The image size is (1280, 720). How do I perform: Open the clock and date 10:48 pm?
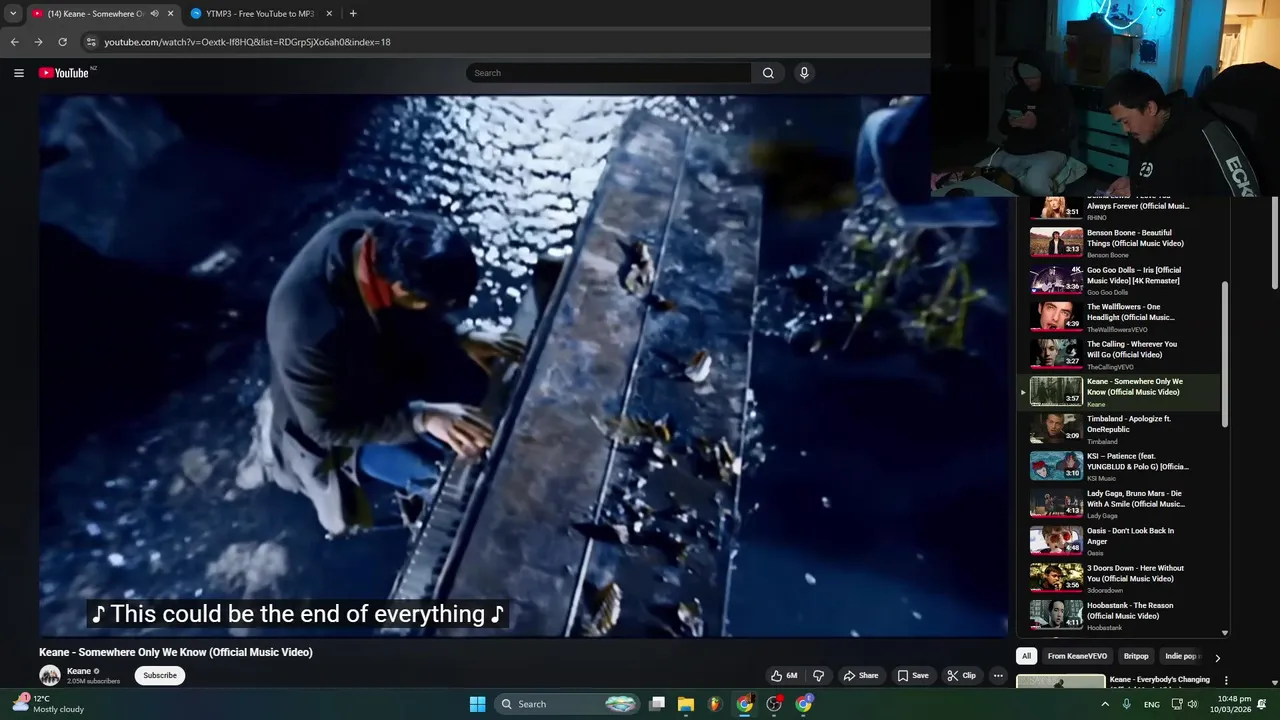(1230, 704)
